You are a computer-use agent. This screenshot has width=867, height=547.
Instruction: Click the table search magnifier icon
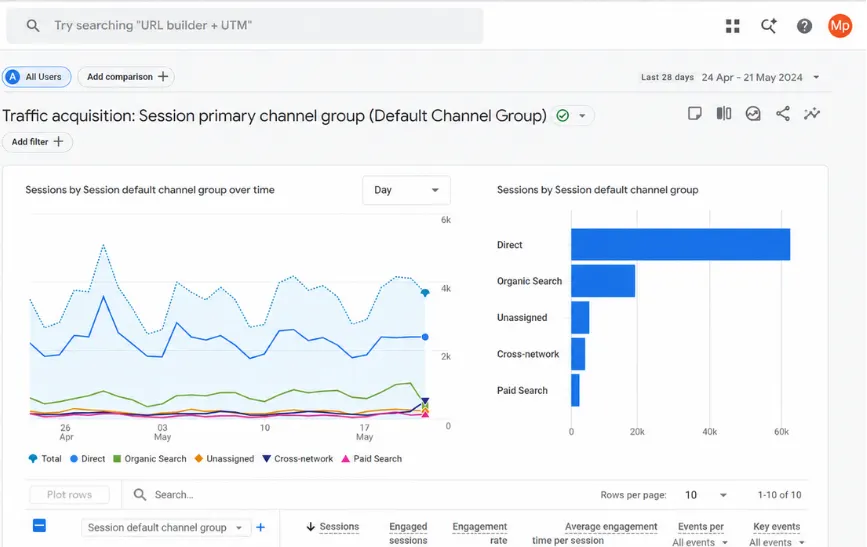coord(140,494)
